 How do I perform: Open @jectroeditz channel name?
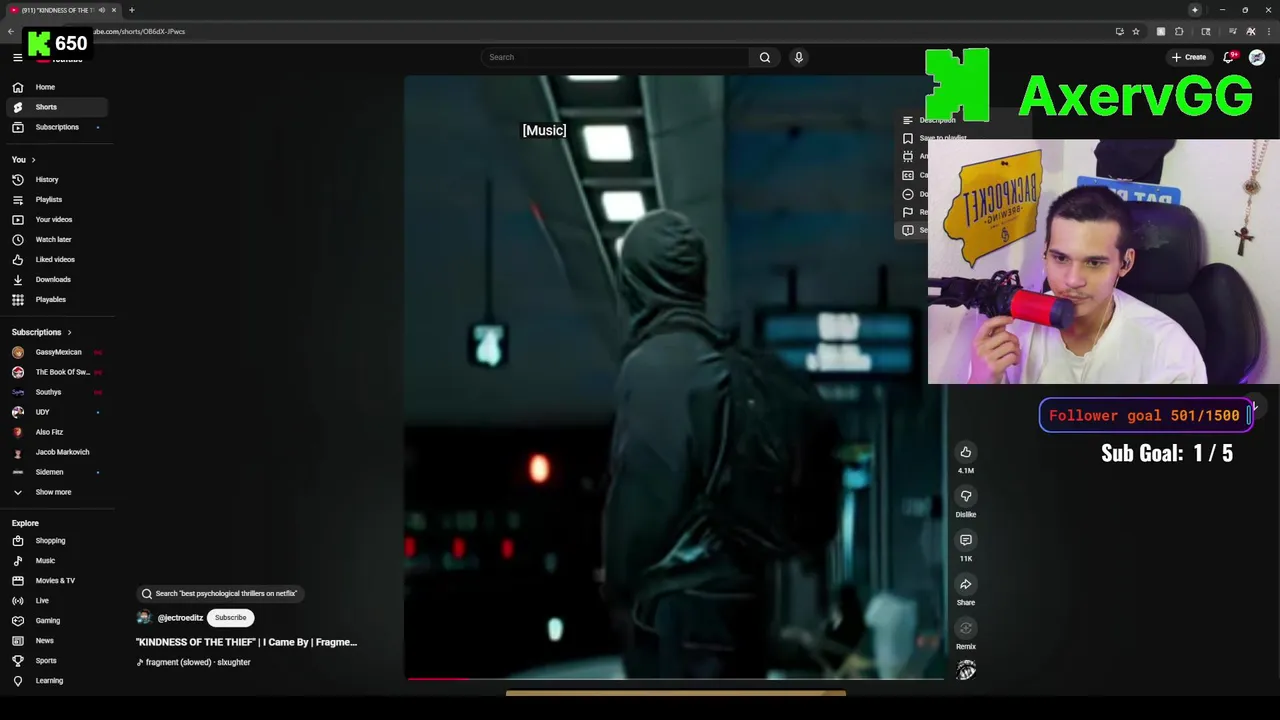click(x=180, y=618)
